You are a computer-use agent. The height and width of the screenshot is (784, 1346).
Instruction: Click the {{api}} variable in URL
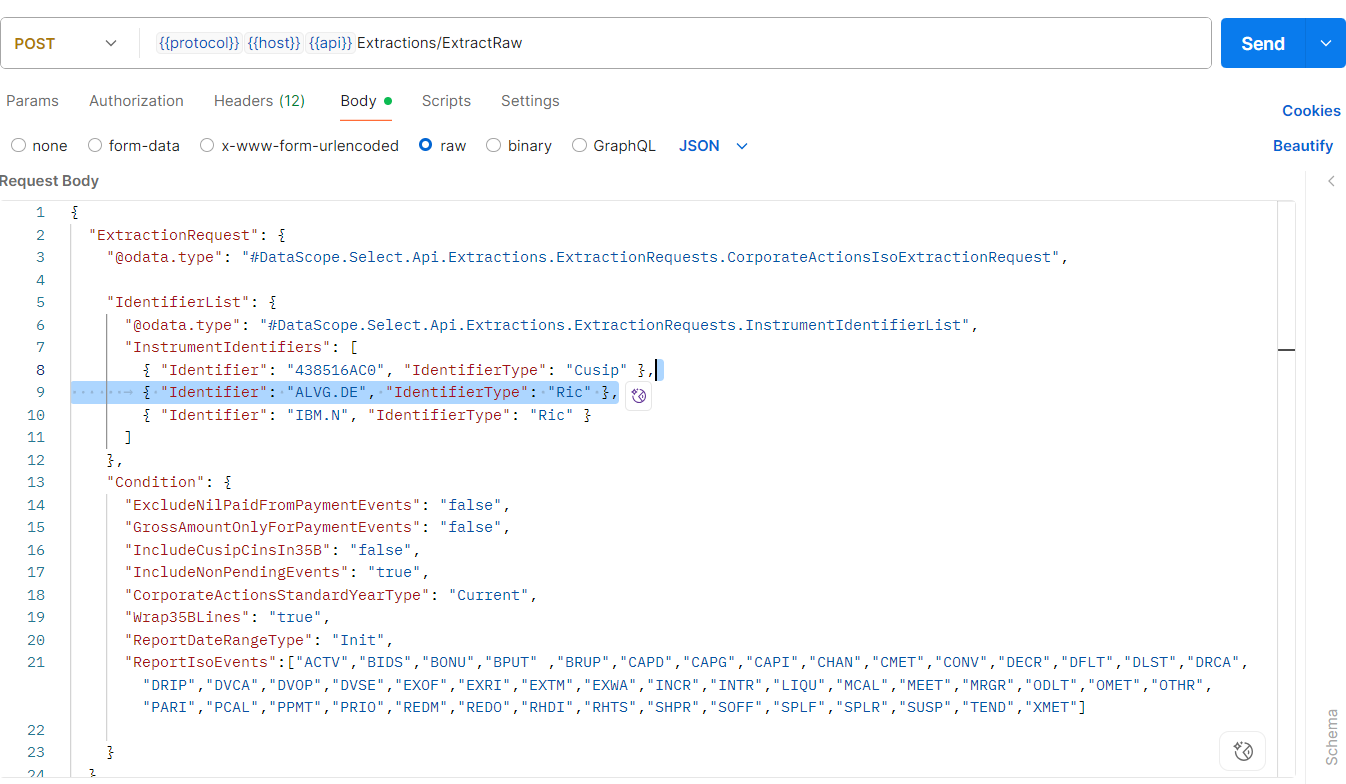330,43
